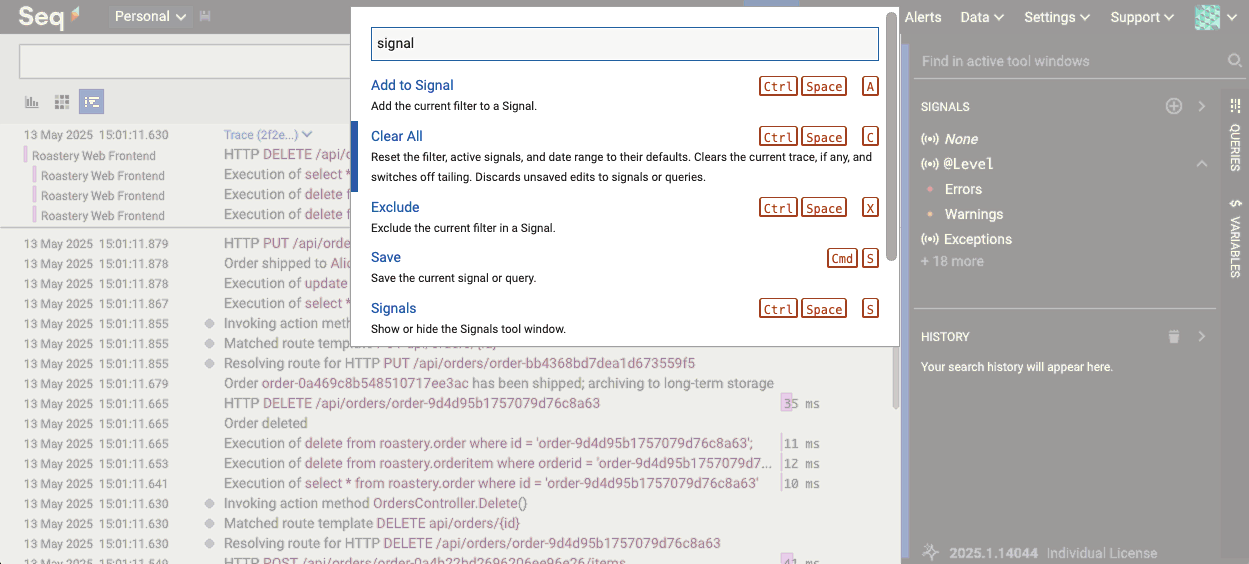Select the HTTP DELETE /api/orders/order-9d4d95b1757079d76c8a63 event

click(x=412, y=404)
